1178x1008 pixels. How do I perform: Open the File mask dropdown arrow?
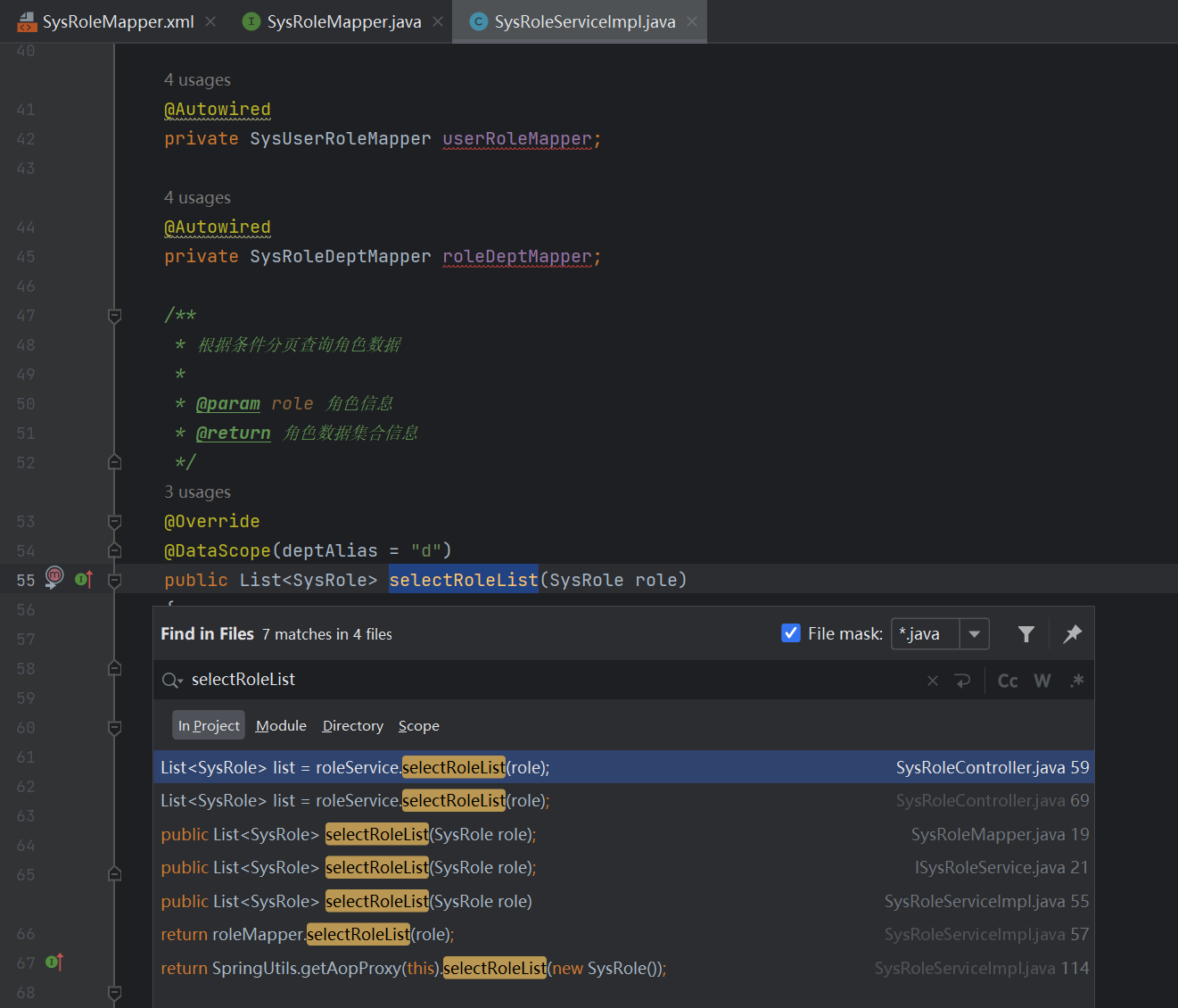974,634
